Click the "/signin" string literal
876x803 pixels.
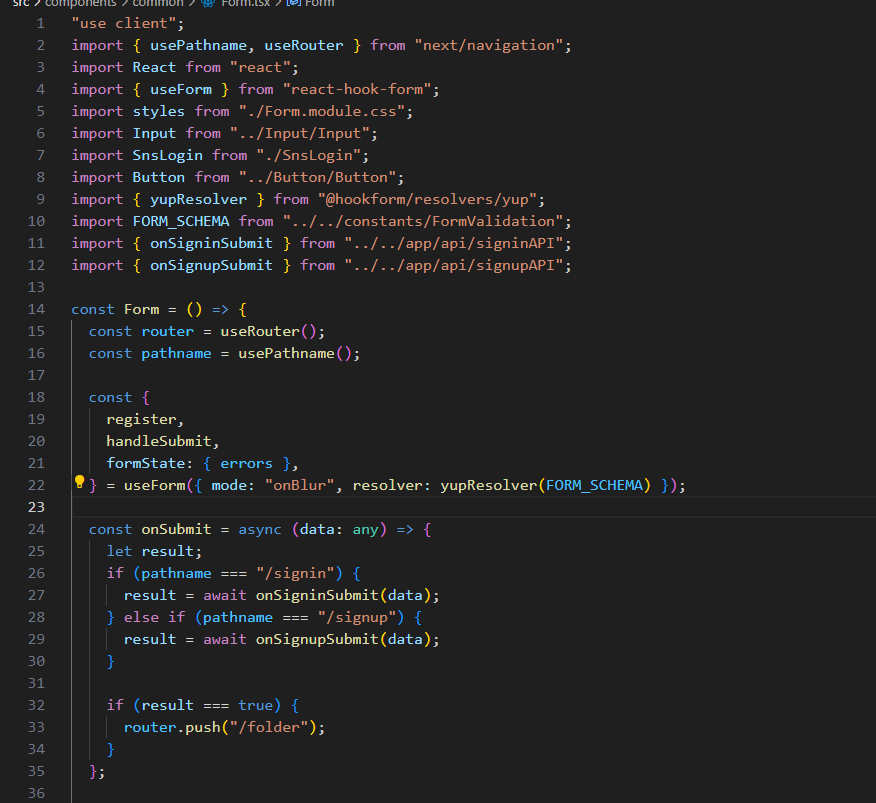pyautogui.click(x=295, y=573)
